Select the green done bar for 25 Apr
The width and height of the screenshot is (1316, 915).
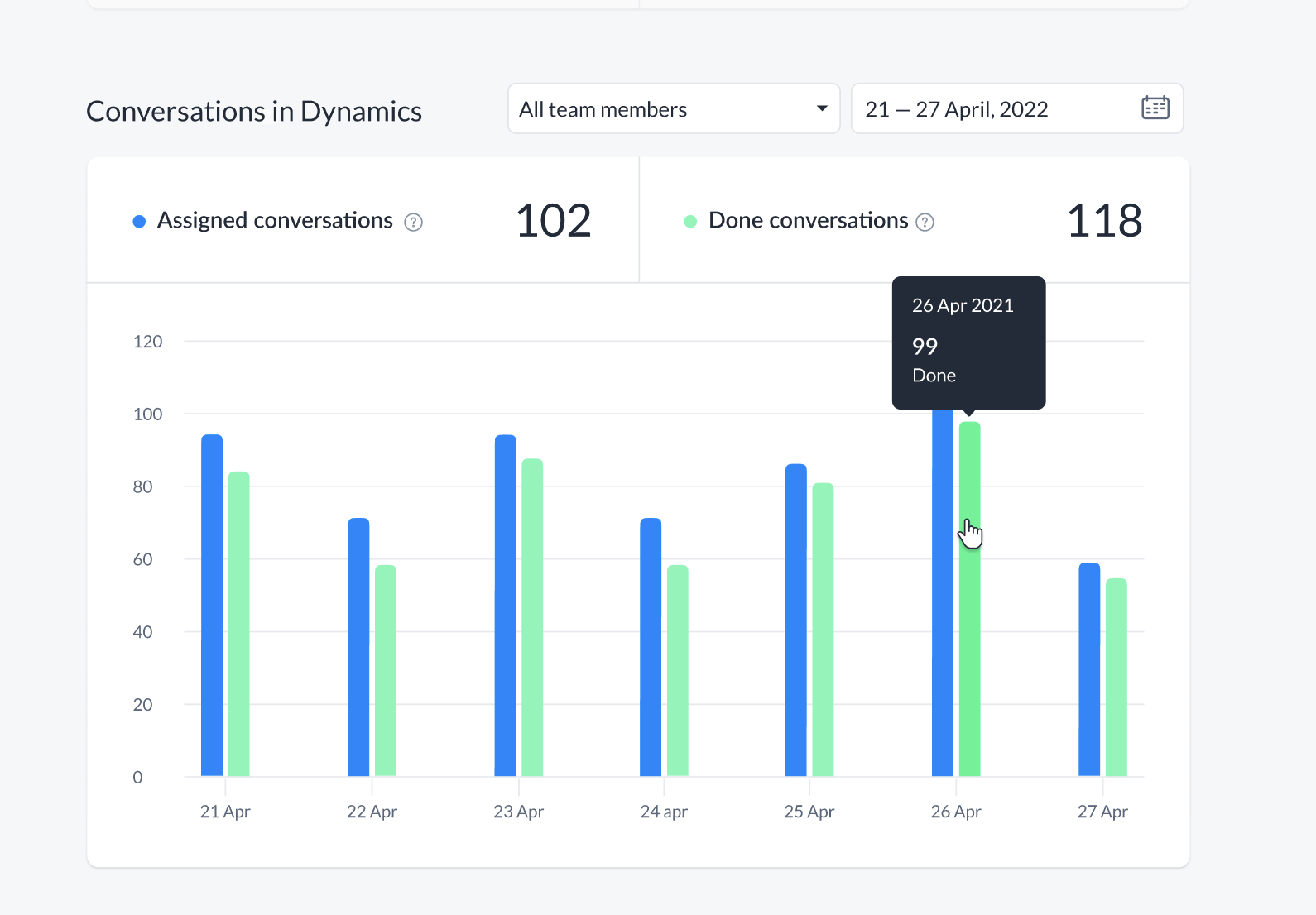(823, 630)
